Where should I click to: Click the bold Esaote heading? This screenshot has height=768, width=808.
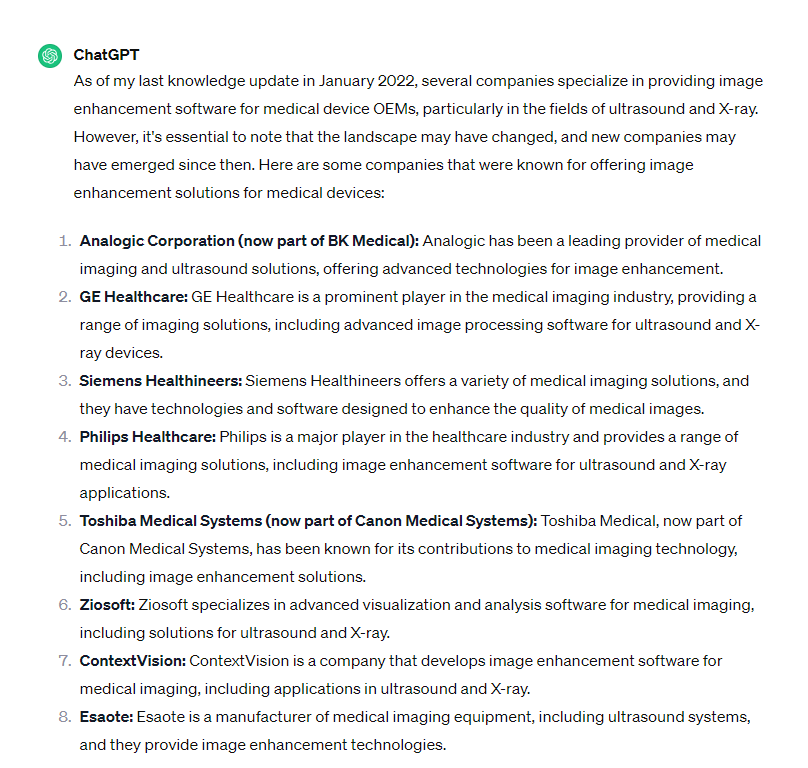tap(106, 717)
